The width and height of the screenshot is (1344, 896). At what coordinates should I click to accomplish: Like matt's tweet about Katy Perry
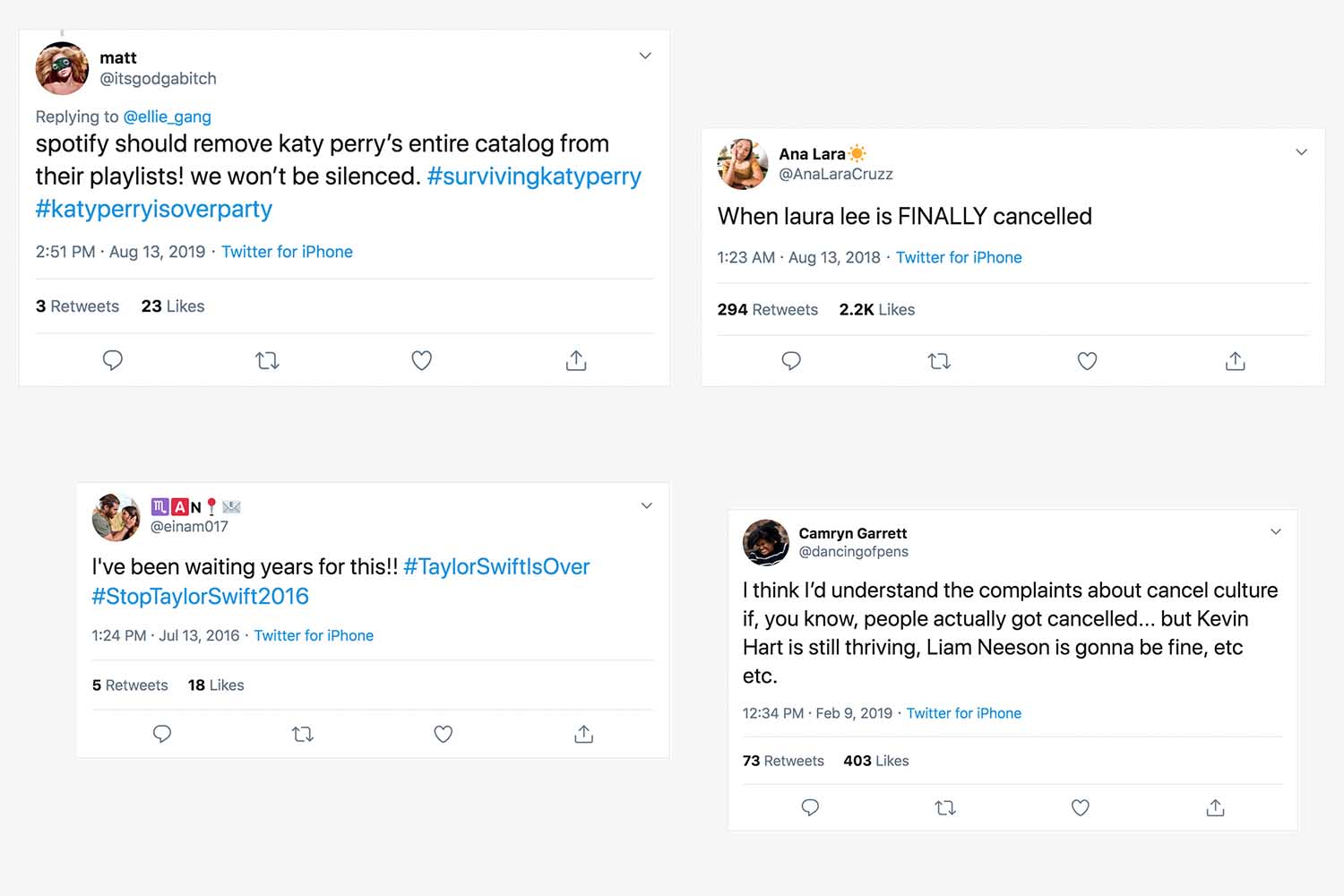tap(421, 361)
